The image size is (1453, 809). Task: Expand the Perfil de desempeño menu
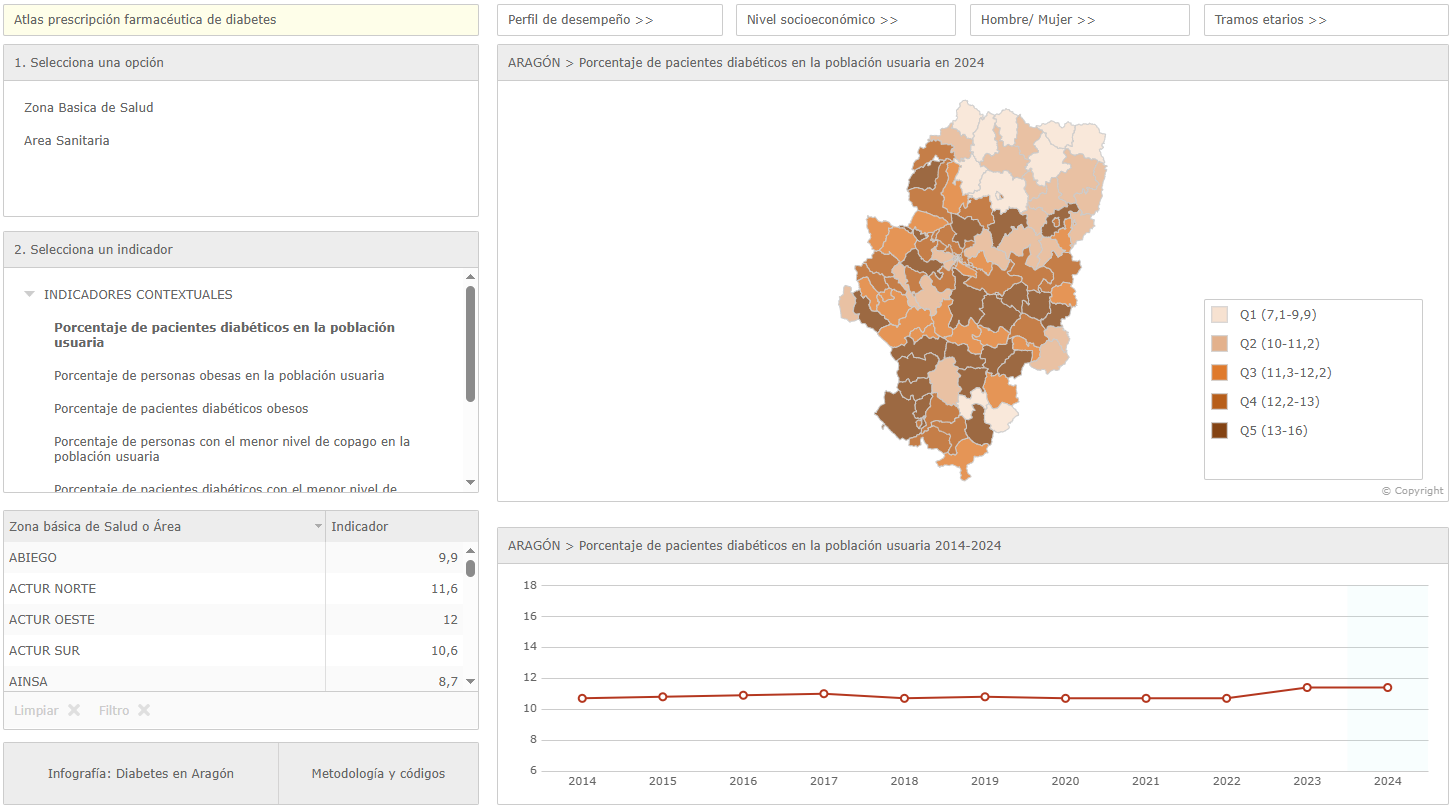tap(609, 20)
